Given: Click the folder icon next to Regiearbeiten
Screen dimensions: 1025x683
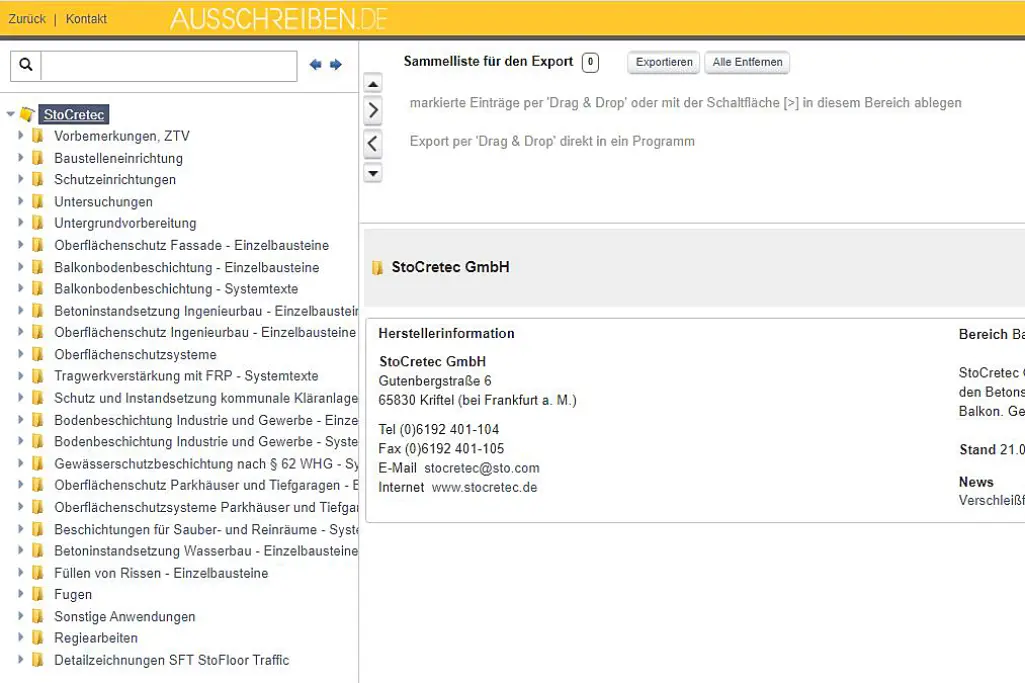Looking at the screenshot, I should tap(37, 638).
